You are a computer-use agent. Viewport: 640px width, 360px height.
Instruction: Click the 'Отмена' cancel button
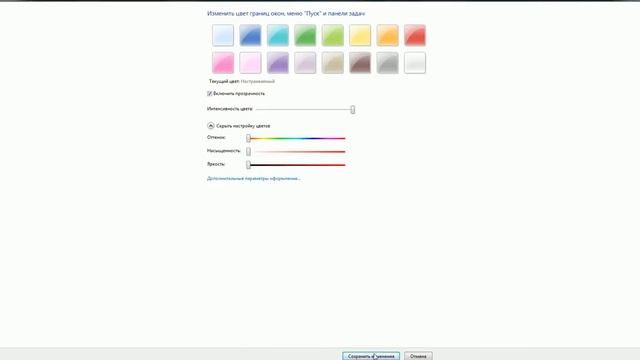[x=418, y=356]
